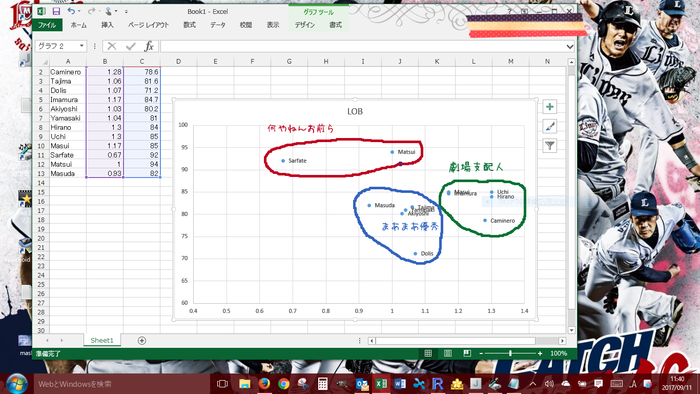The width and height of the screenshot is (700, 394).
Task: Cancel entry with formula bar X
Action: coord(112,46)
